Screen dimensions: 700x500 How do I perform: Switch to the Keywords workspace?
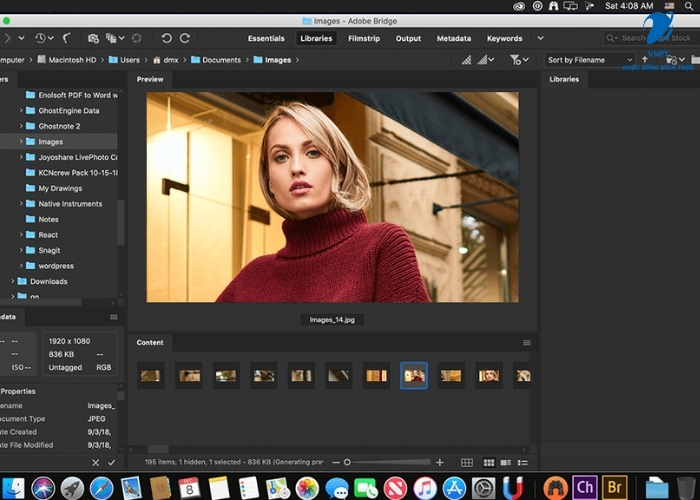coord(504,38)
